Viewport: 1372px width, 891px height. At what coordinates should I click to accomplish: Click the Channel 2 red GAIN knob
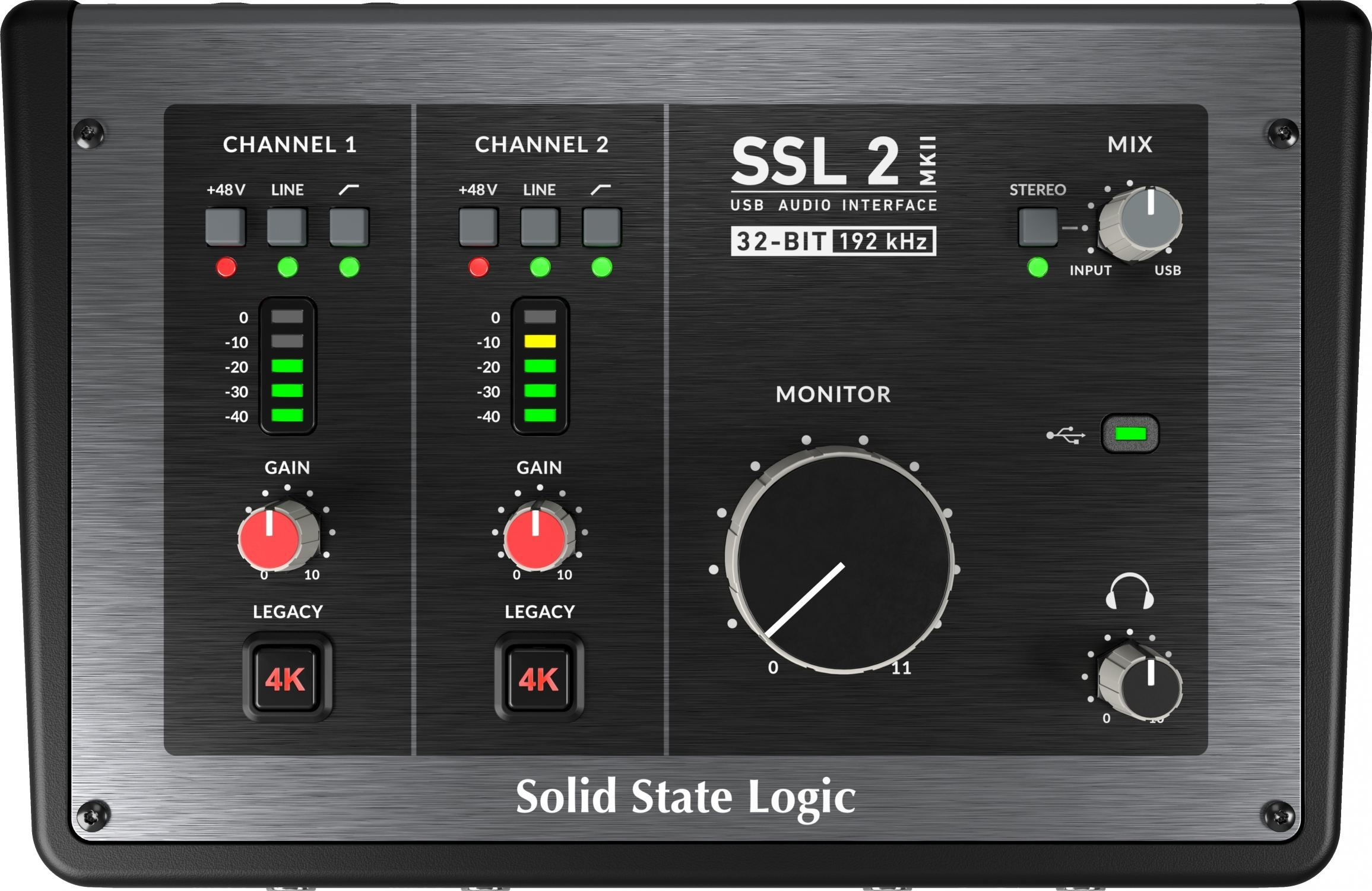tap(536, 539)
